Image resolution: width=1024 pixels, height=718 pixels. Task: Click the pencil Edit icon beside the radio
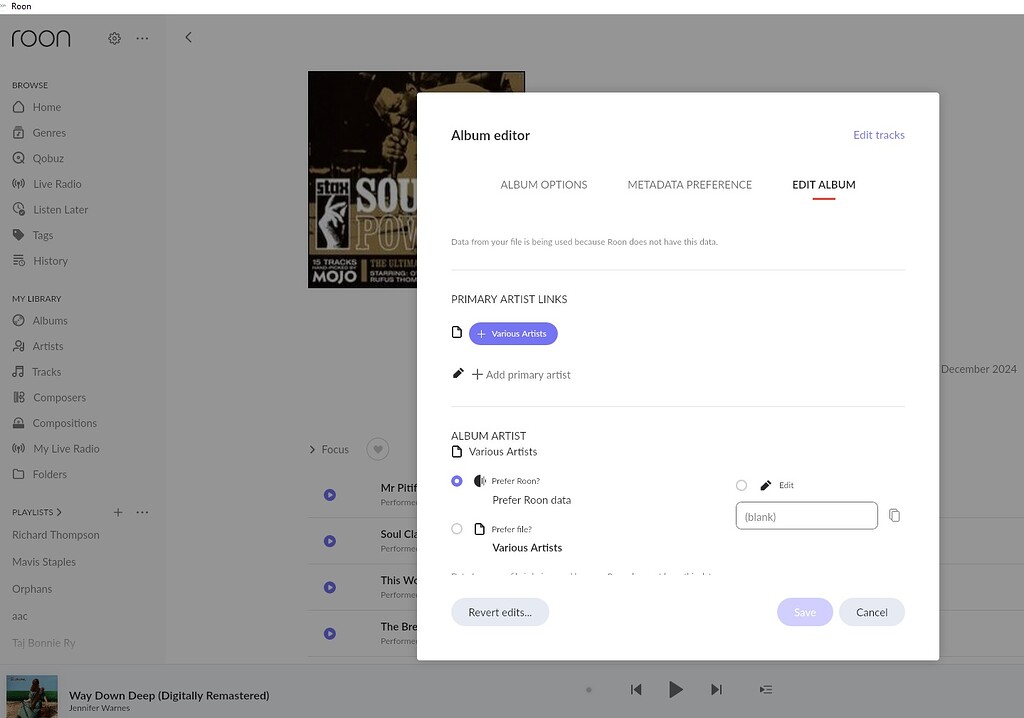[x=764, y=485]
